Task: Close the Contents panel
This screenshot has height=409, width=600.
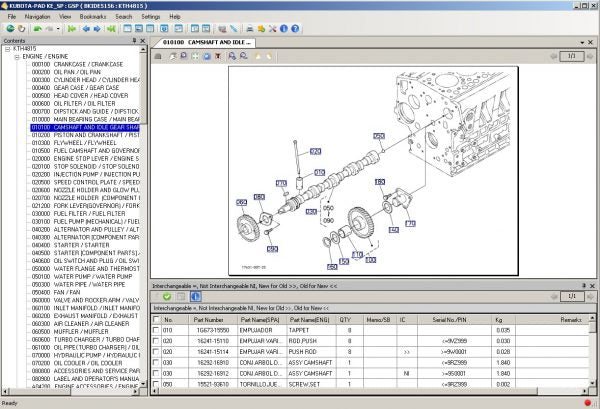Action: pyautogui.click(x=143, y=42)
